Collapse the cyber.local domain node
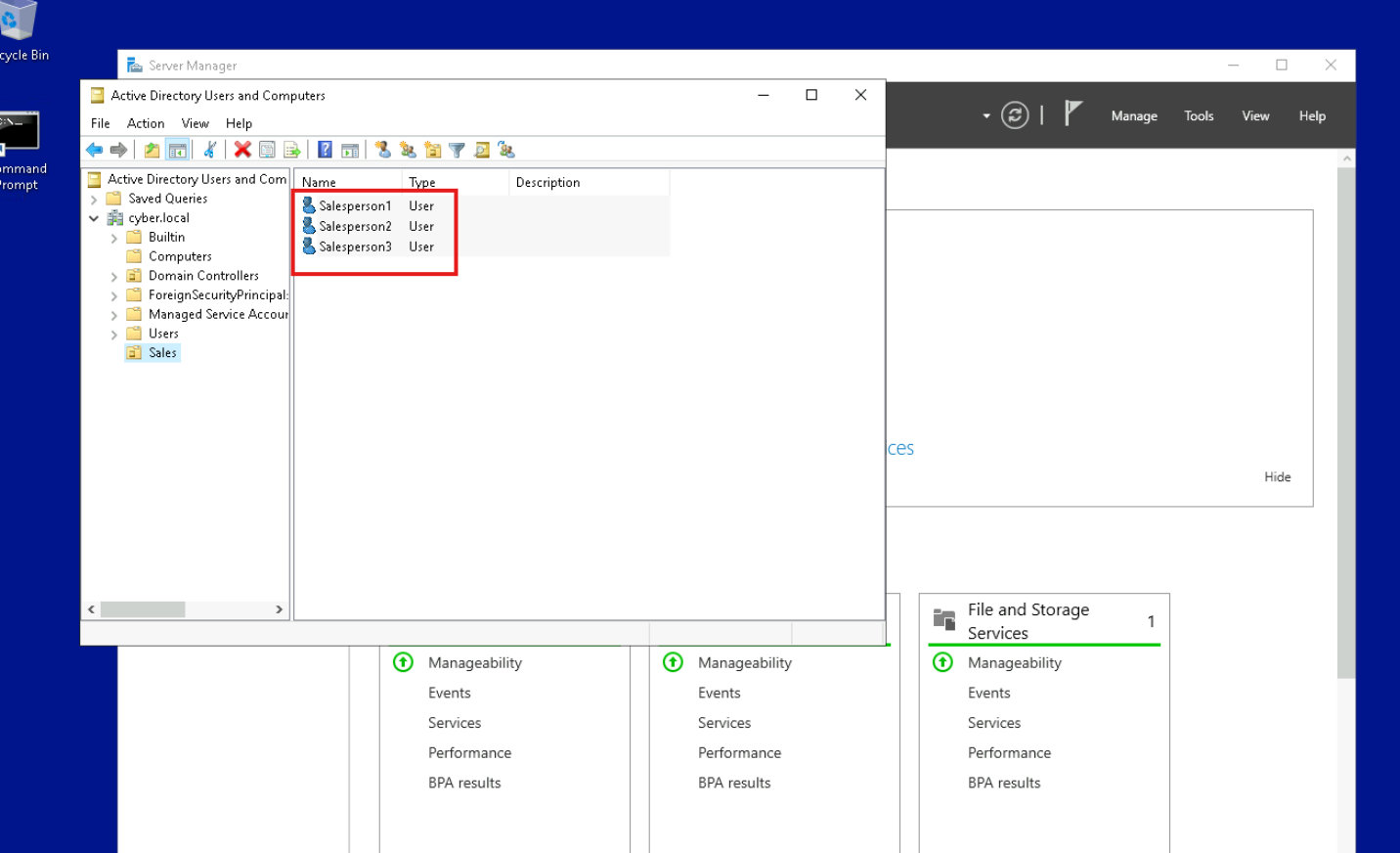The height and width of the screenshot is (853, 1400). [94, 218]
